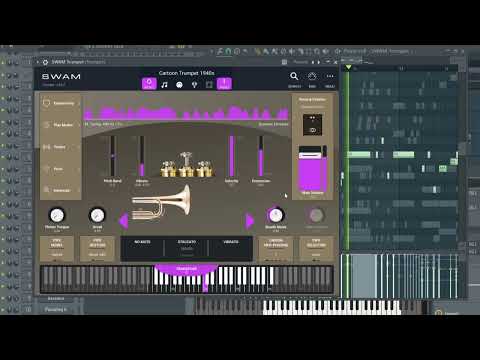480x360 pixels.
Task: Click the purple Transpose handle above keyboard
Action: [x=186, y=269]
